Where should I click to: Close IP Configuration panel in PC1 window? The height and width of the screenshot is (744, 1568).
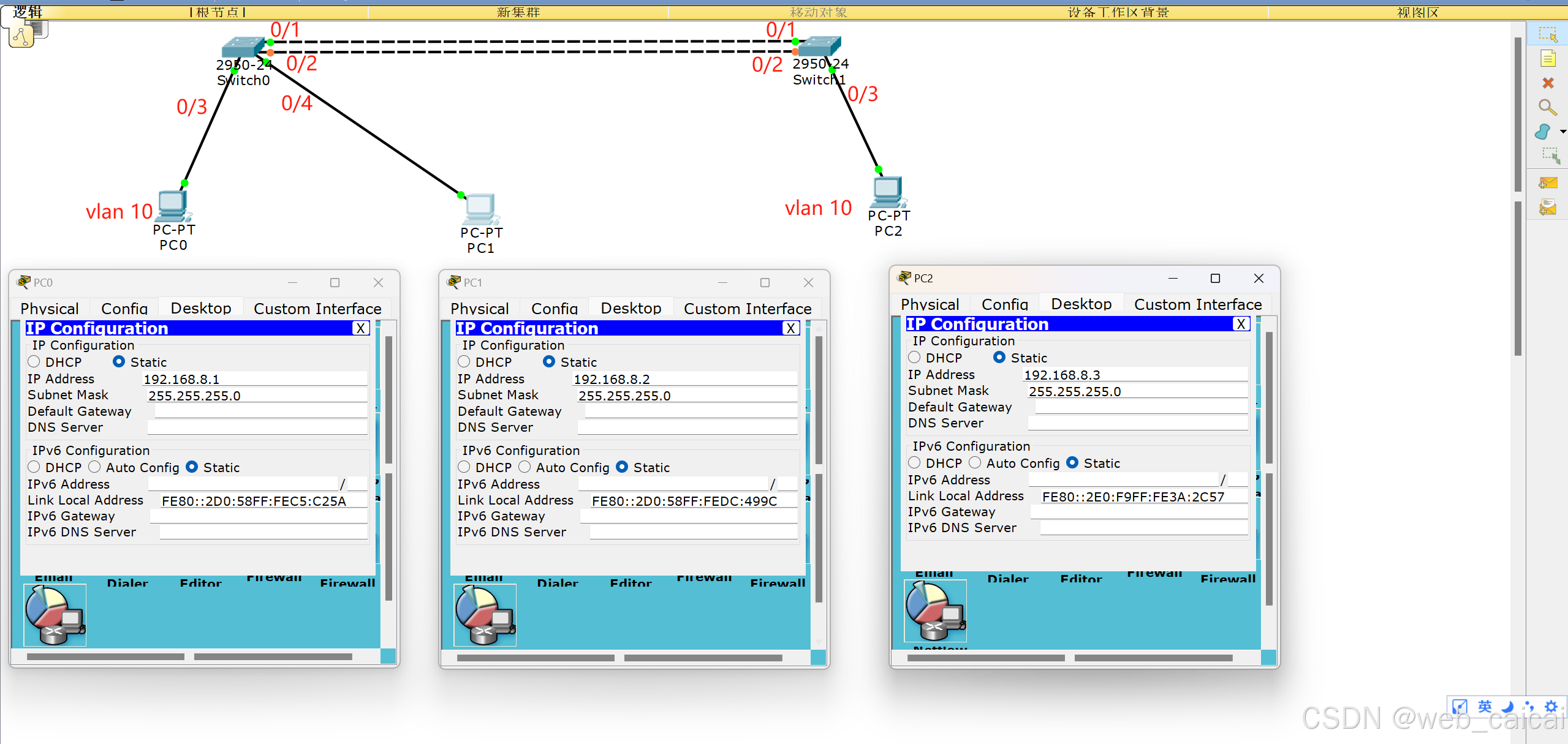(791, 328)
